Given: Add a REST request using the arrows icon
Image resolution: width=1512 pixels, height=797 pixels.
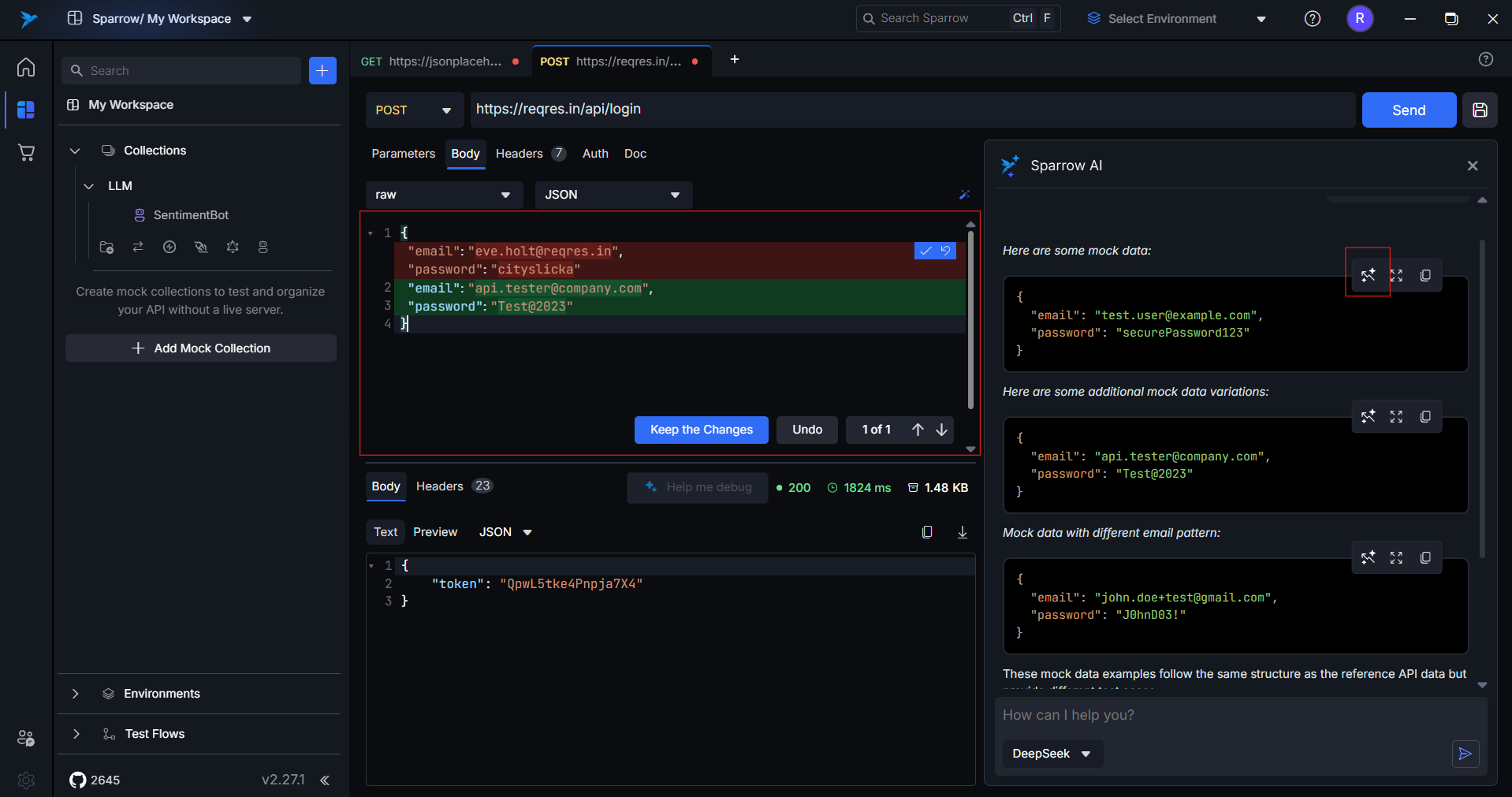Looking at the screenshot, I should tap(138, 247).
